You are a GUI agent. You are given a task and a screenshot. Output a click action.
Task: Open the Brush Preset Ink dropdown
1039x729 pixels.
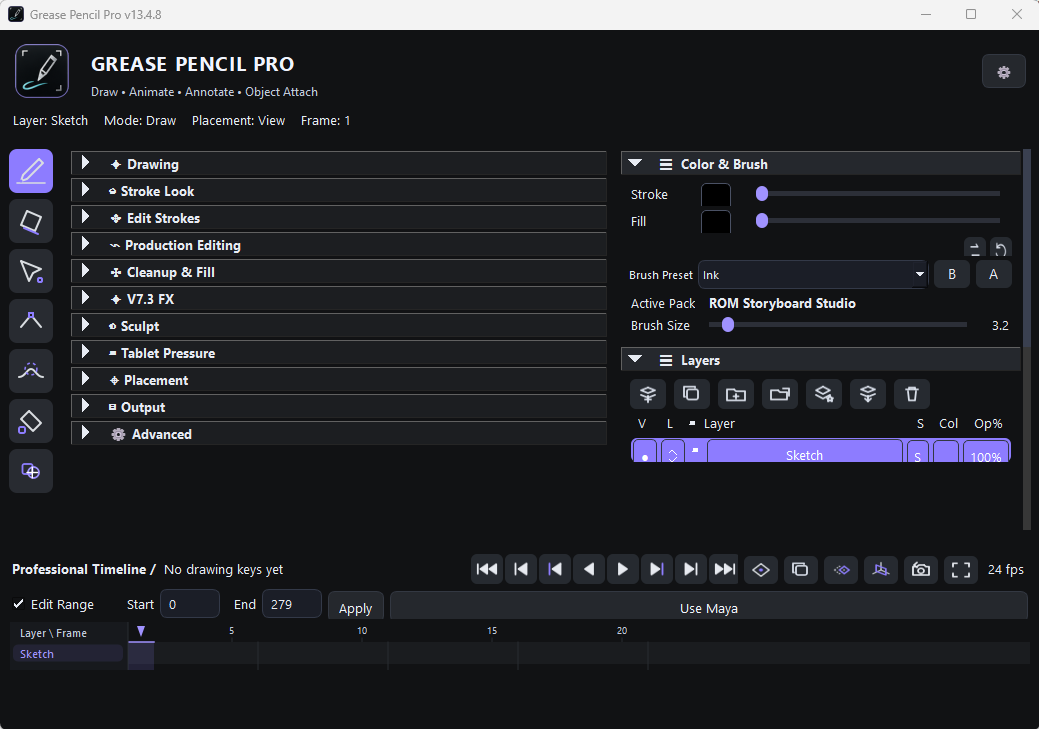(813, 274)
